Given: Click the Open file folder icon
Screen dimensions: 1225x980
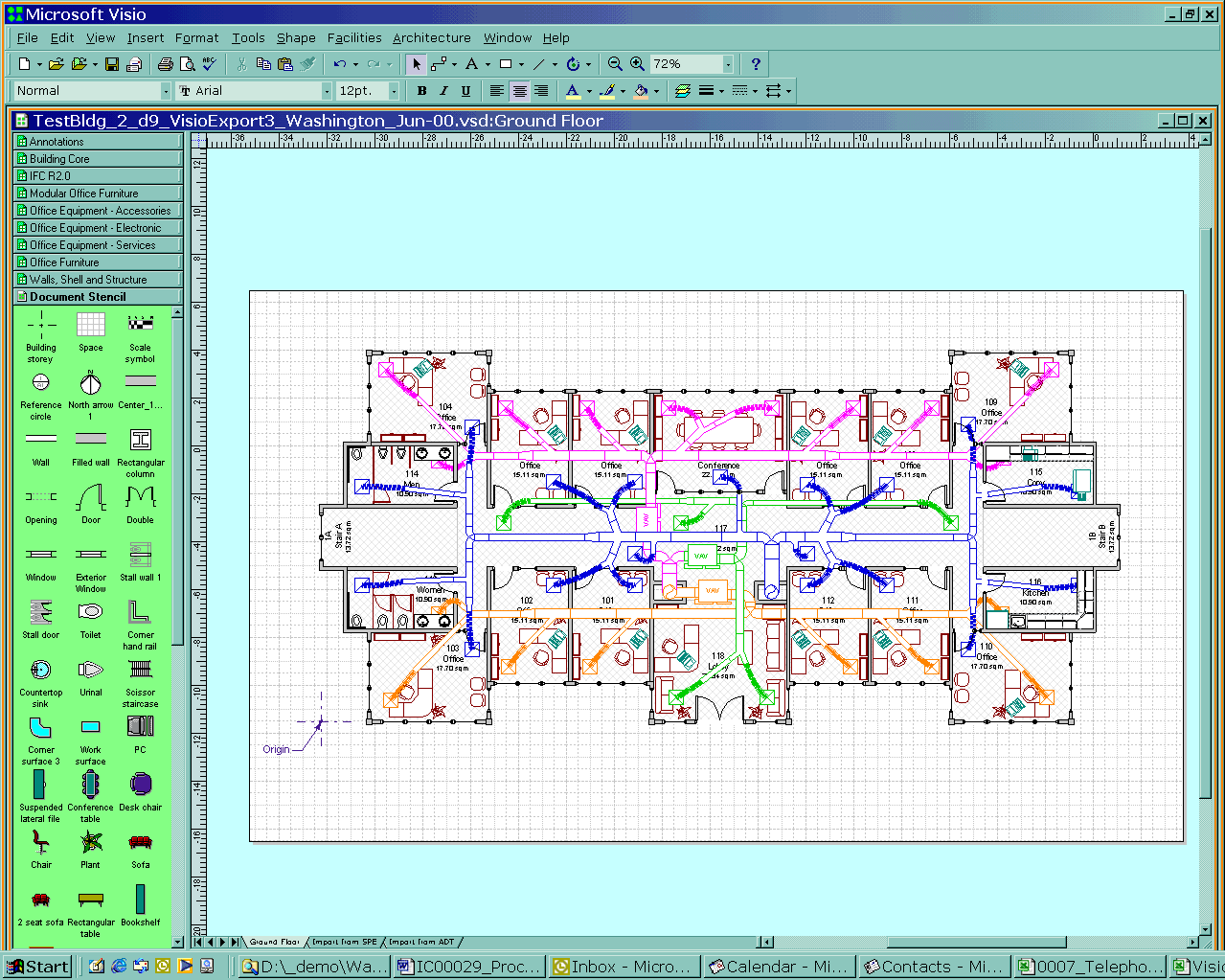Looking at the screenshot, I should coord(57,64).
